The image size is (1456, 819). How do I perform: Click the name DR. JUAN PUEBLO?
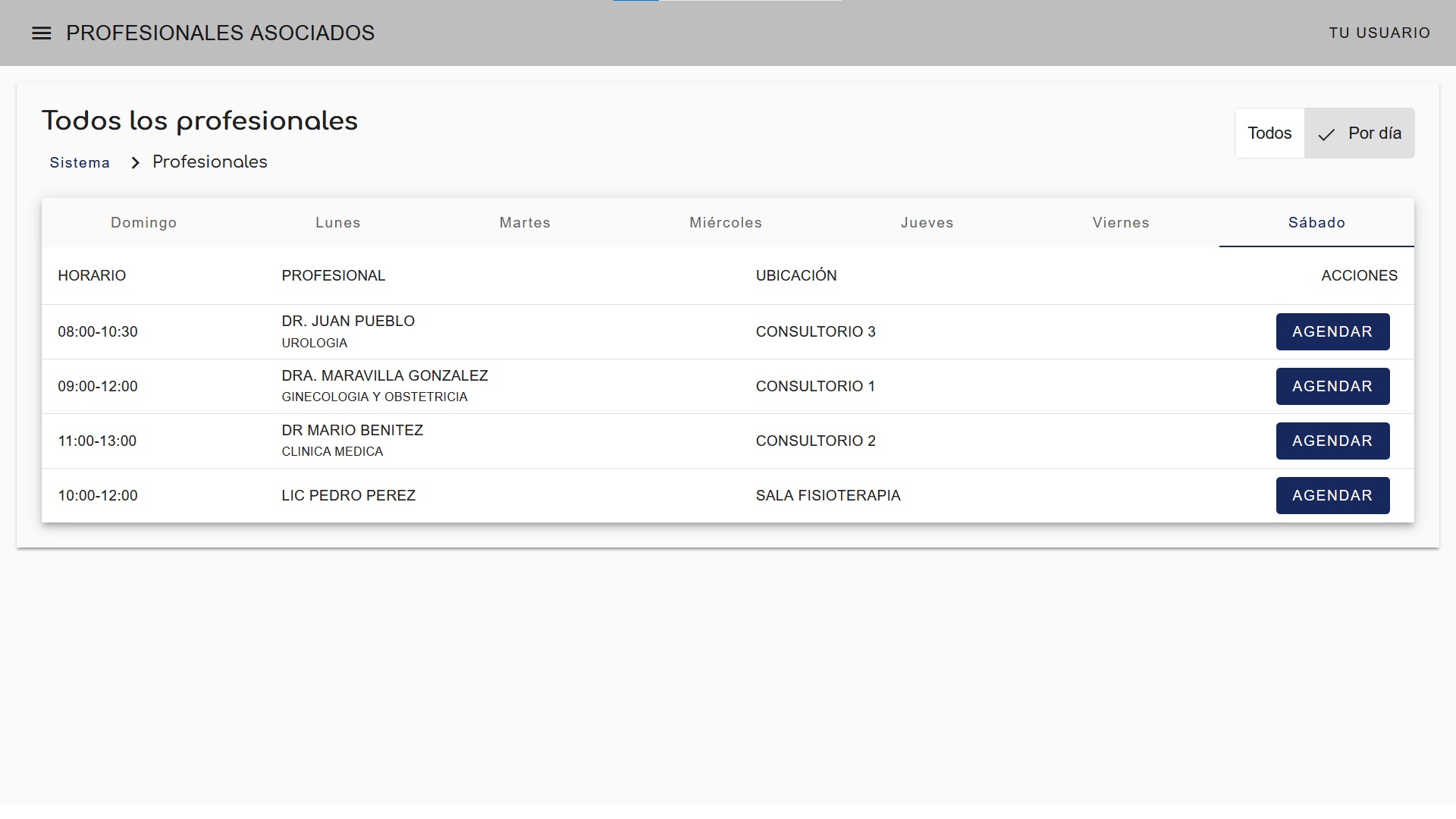click(348, 322)
